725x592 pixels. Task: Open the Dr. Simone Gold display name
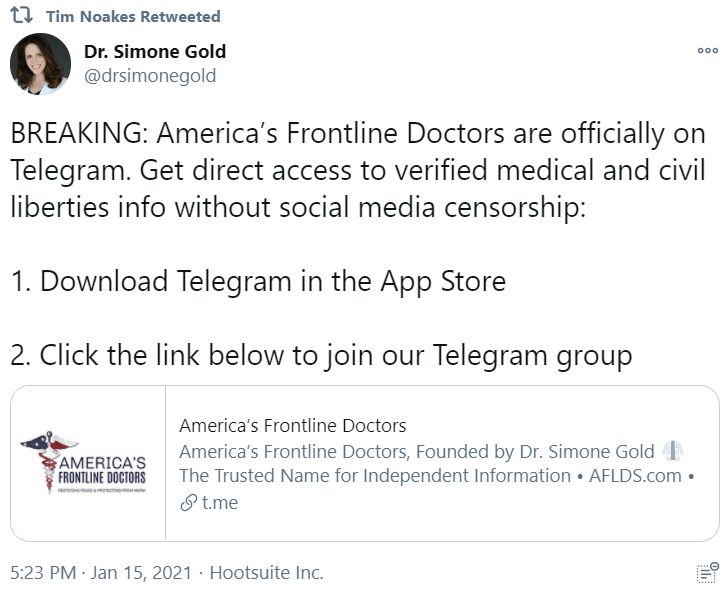pyautogui.click(x=155, y=51)
